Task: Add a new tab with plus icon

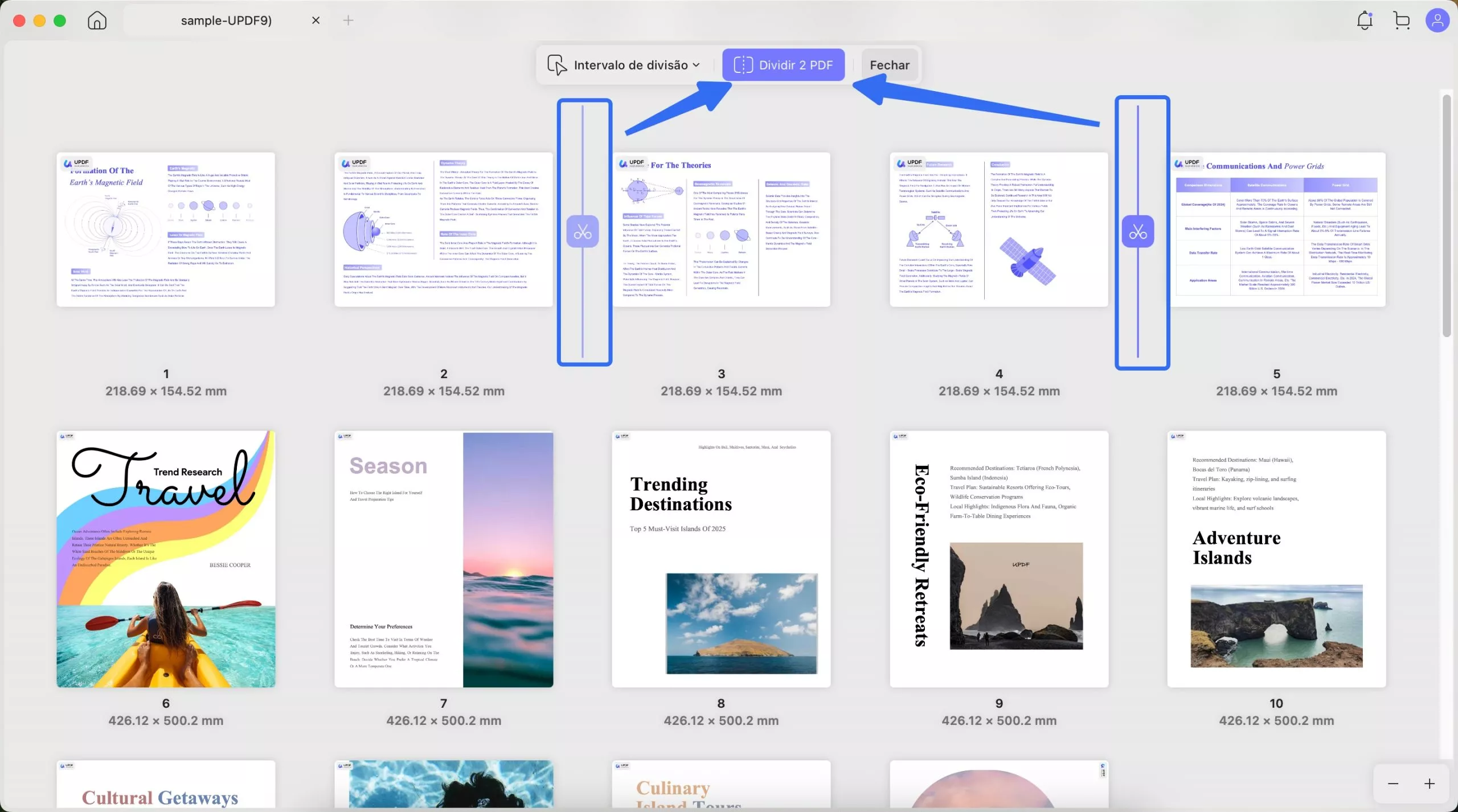Action: coord(348,20)
